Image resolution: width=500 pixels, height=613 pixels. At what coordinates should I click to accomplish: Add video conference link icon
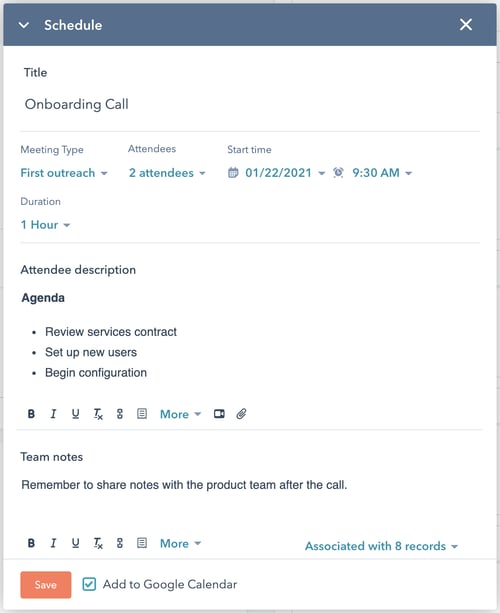click(219, 414)
